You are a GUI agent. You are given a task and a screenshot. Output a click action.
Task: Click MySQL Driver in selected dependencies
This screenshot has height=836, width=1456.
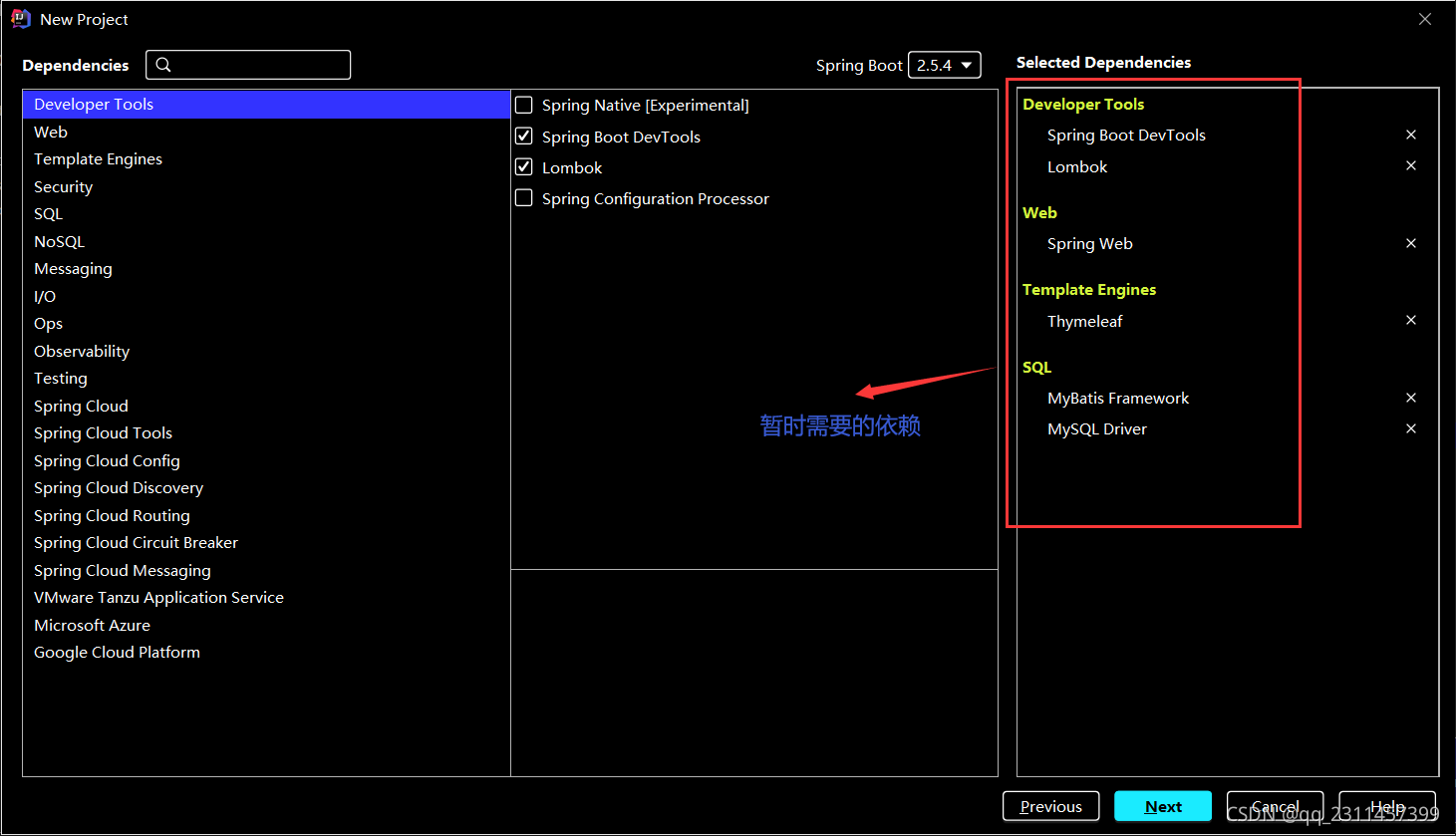click(x=1097, y=429)
